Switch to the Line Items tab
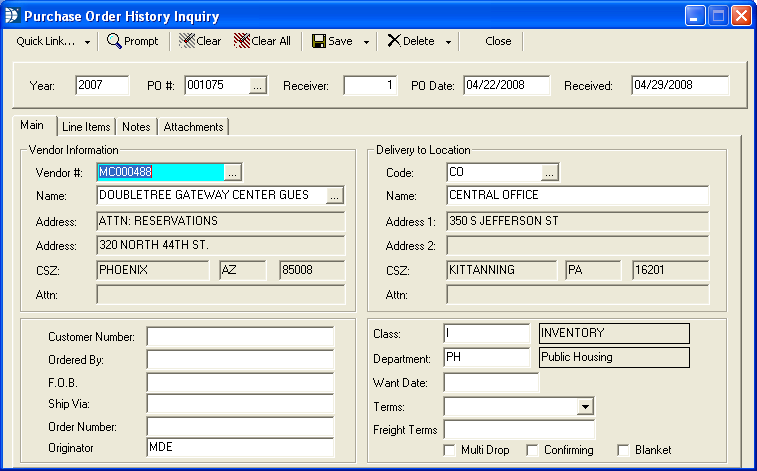This screenshot has width=757, height=471. (x=86, y=127)
